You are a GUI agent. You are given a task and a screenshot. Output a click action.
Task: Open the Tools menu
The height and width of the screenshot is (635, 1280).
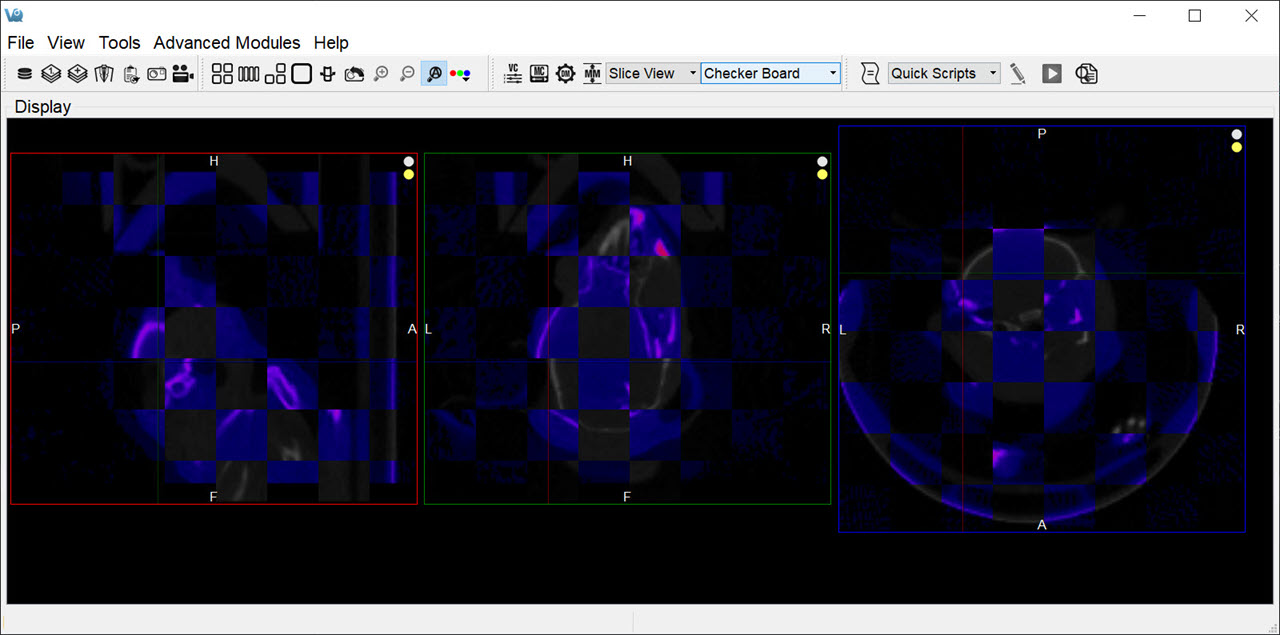[x=120, y=43]
